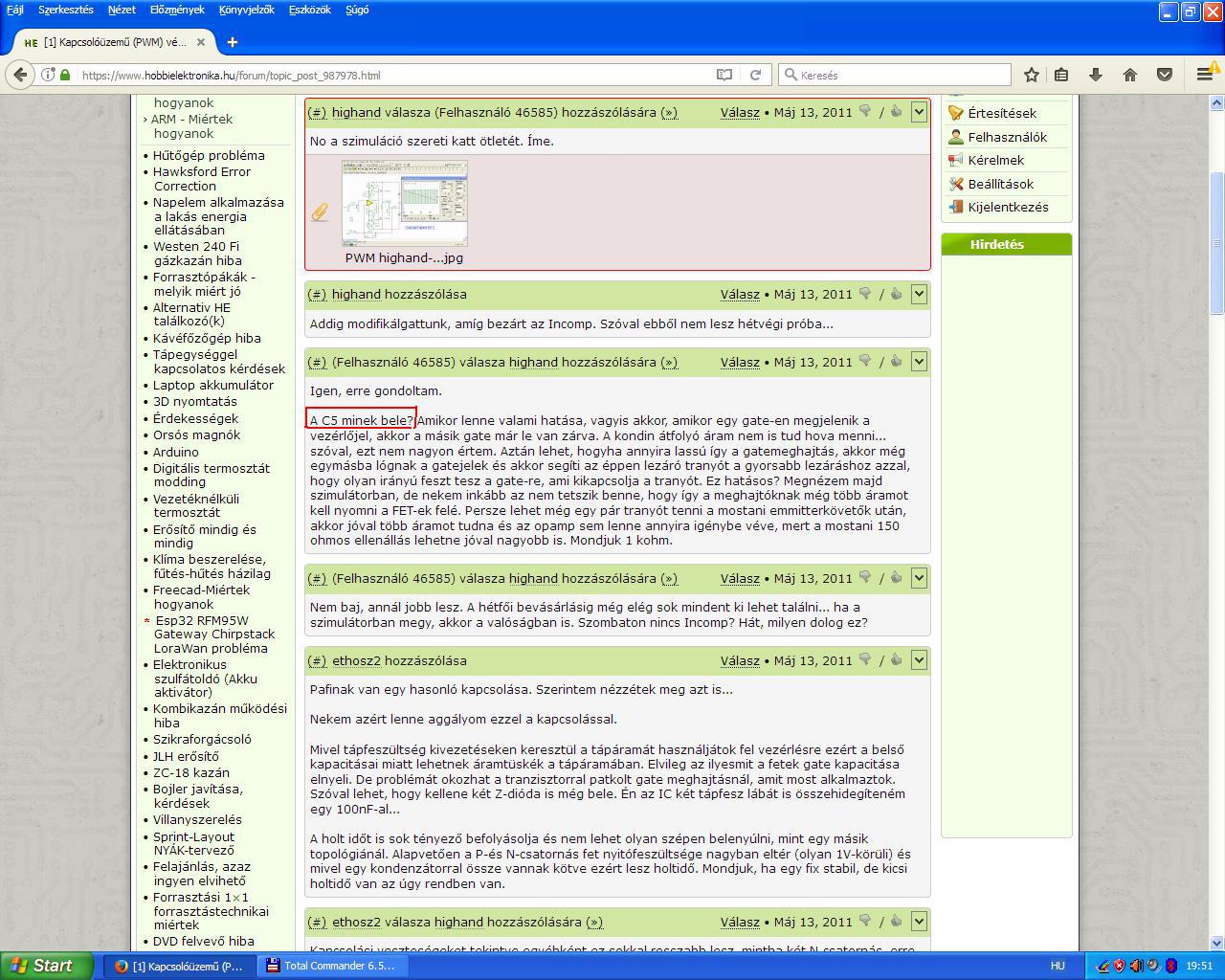Open the Előzmények menu

(x=177, y=10)
